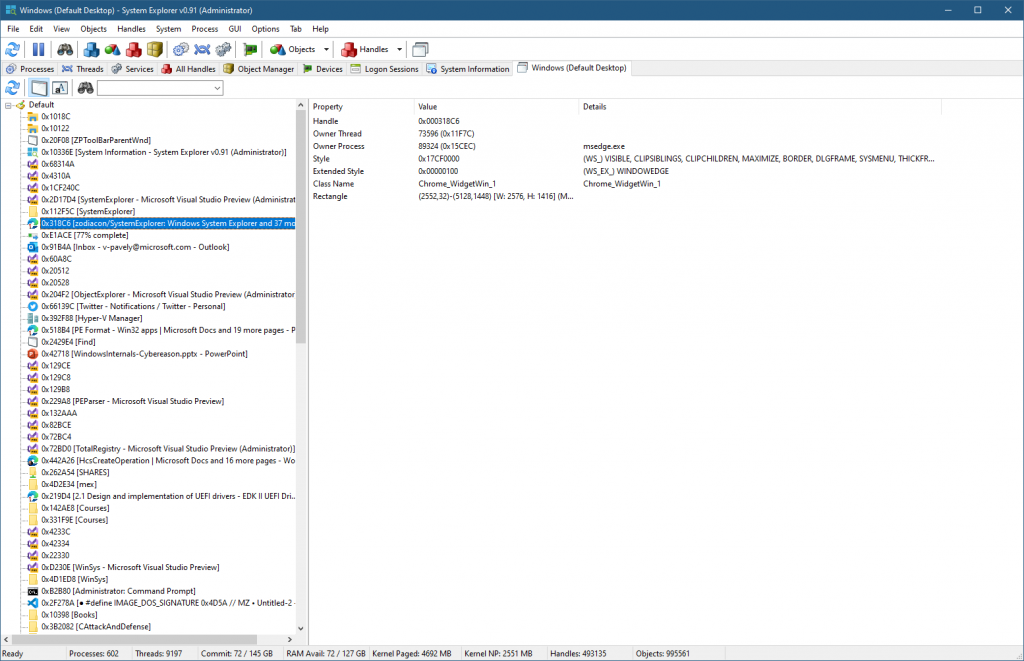Click the main toolbar Refresh icon

[x=14, y=49]
